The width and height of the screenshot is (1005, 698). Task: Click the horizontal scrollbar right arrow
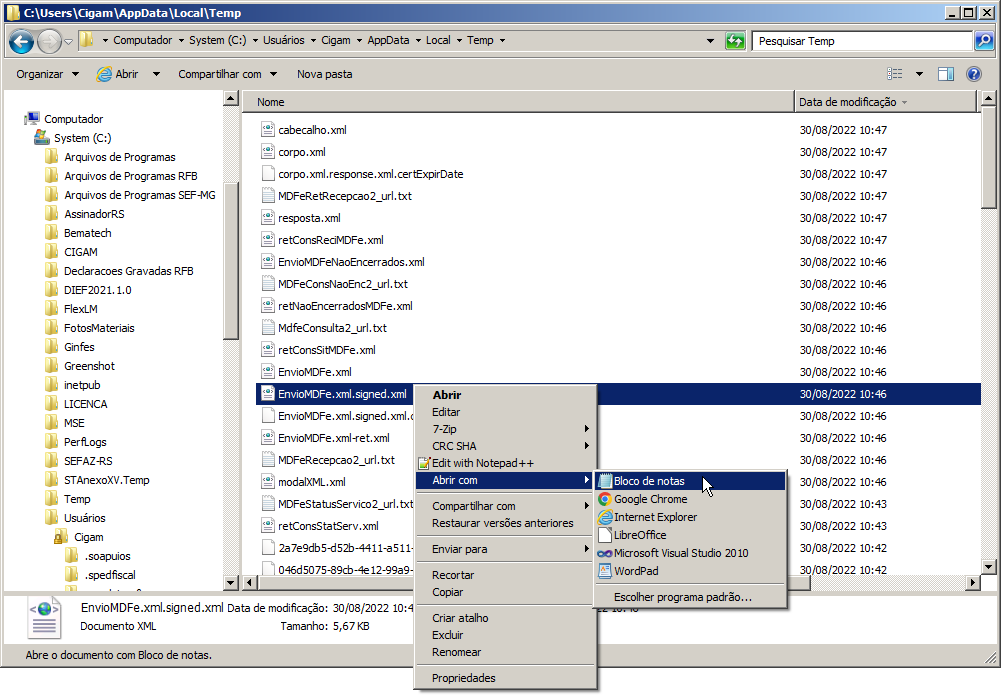click(x=973, y=583)
